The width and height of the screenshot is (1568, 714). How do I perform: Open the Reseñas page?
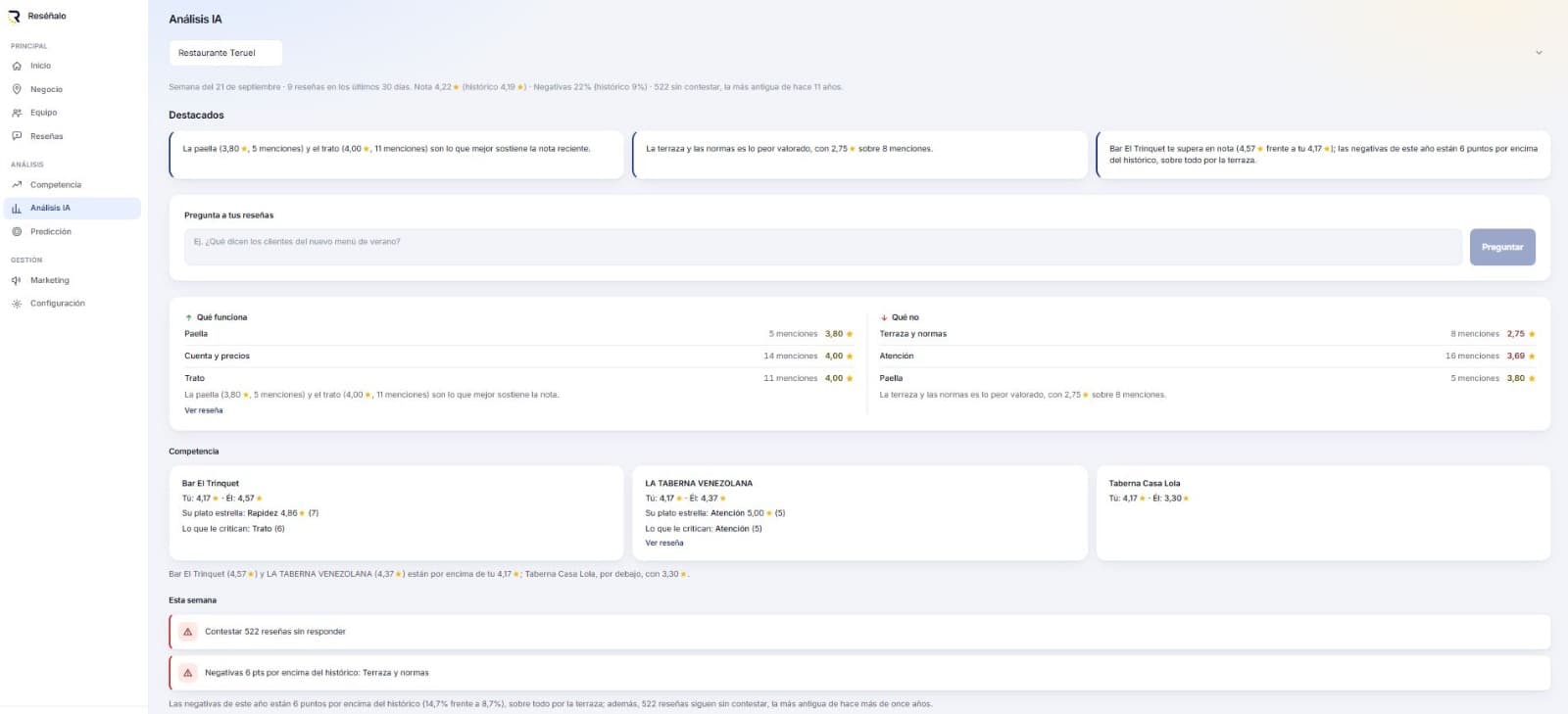[x=73, y=136]
